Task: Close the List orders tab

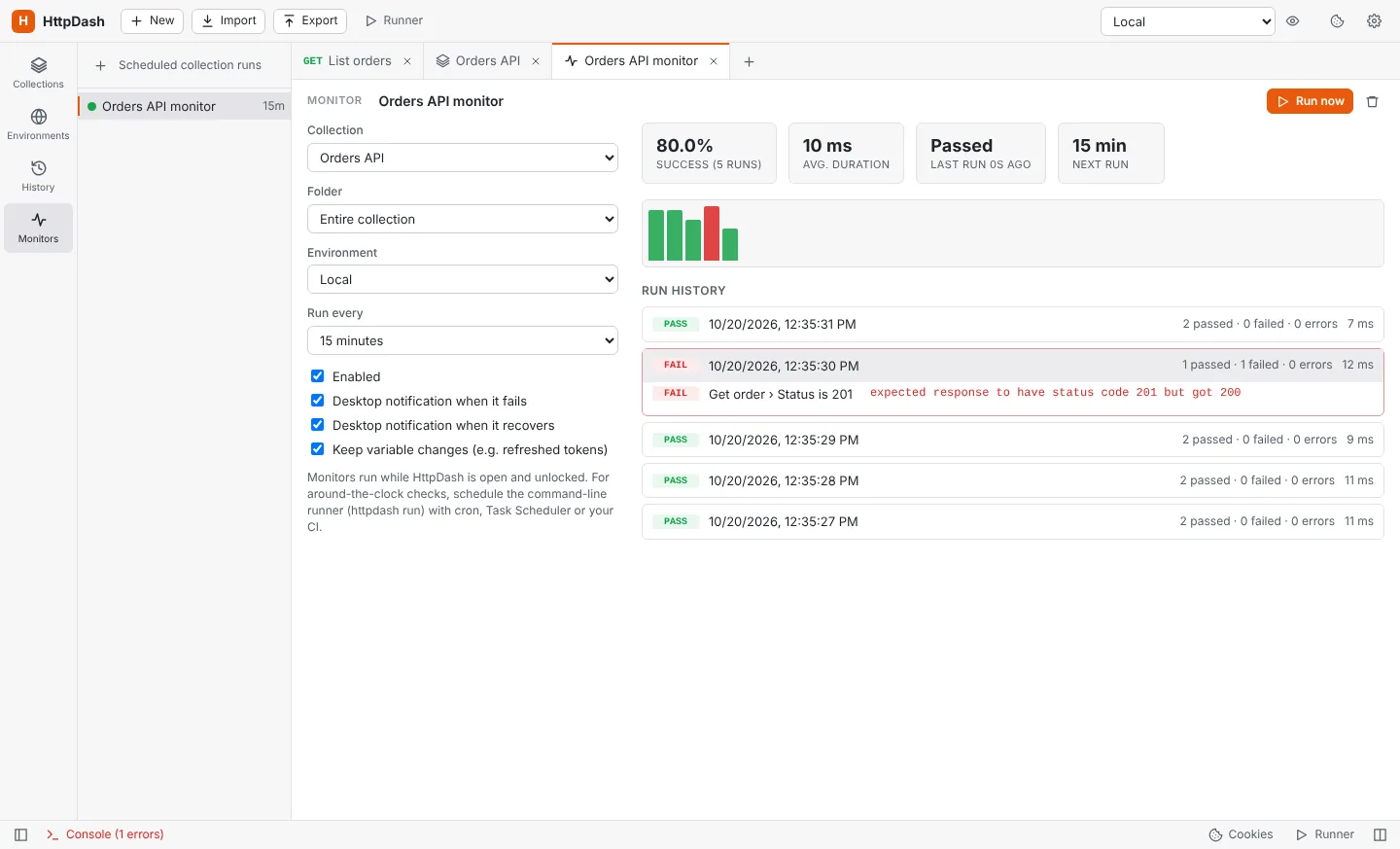Action: tap(407, 61)
